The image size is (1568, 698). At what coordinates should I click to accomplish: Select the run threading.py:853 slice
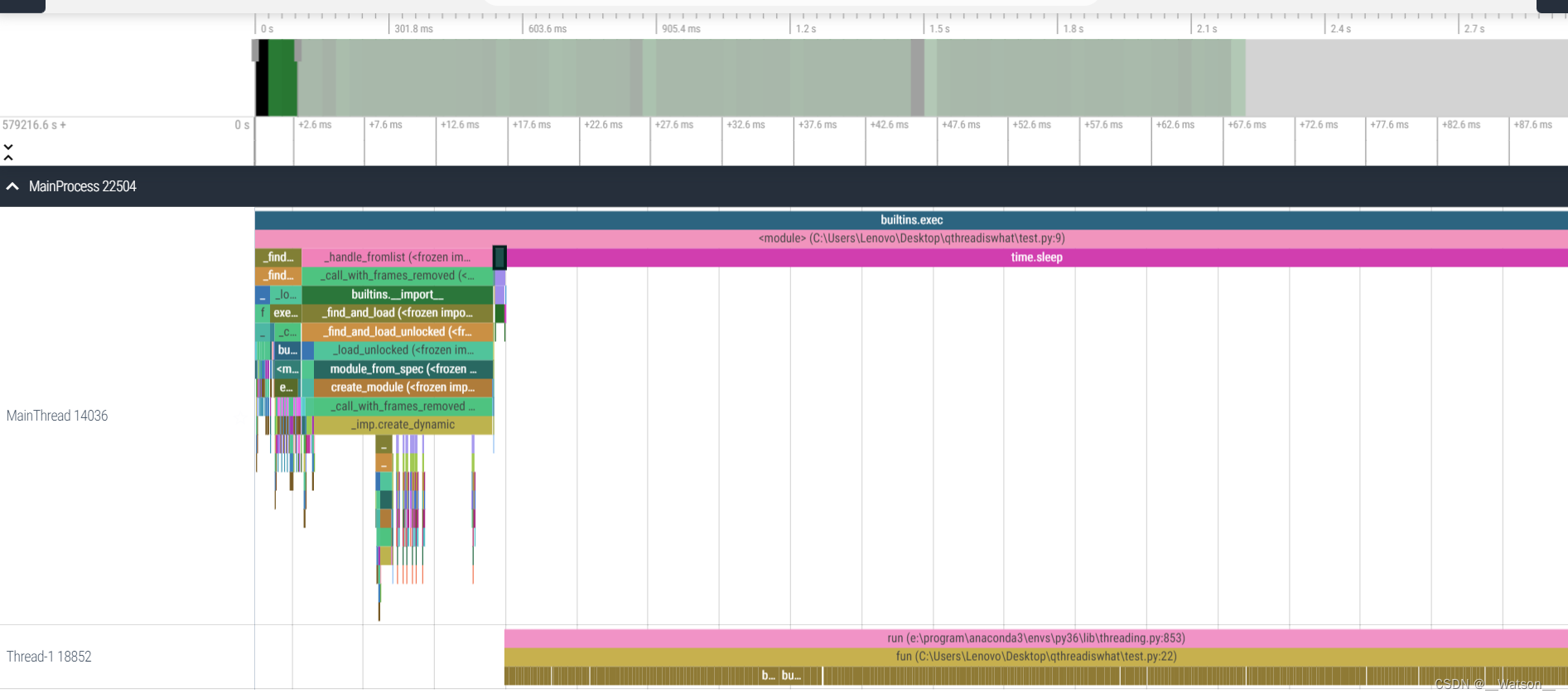pyautogui.click(x=1035, y=638)
